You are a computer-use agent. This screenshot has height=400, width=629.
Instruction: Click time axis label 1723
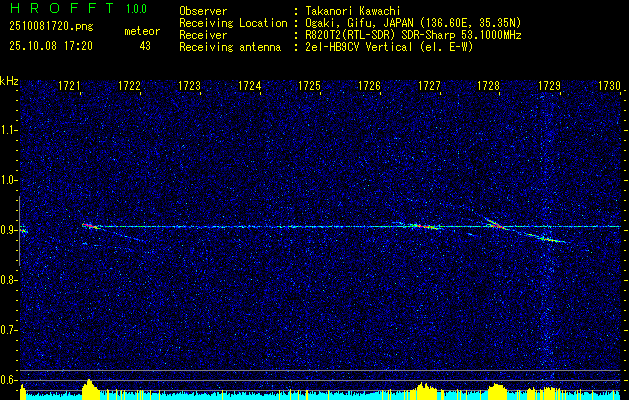190,85
